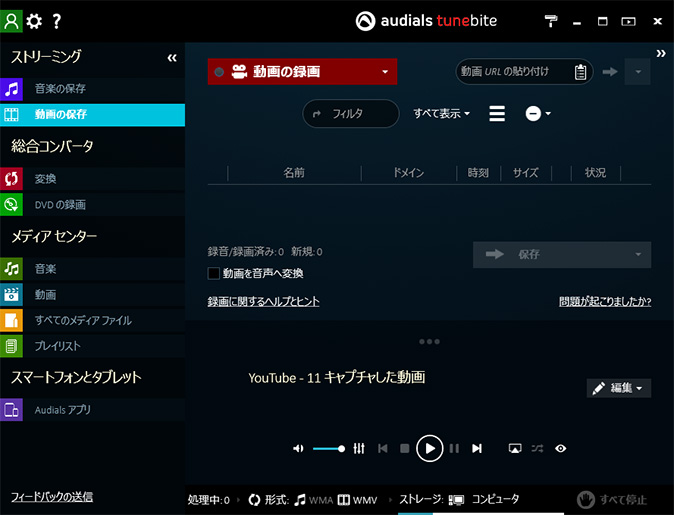This screenshot has height=515, width=674.
Task: Click the 保存 save button
Action: point(562,254)
